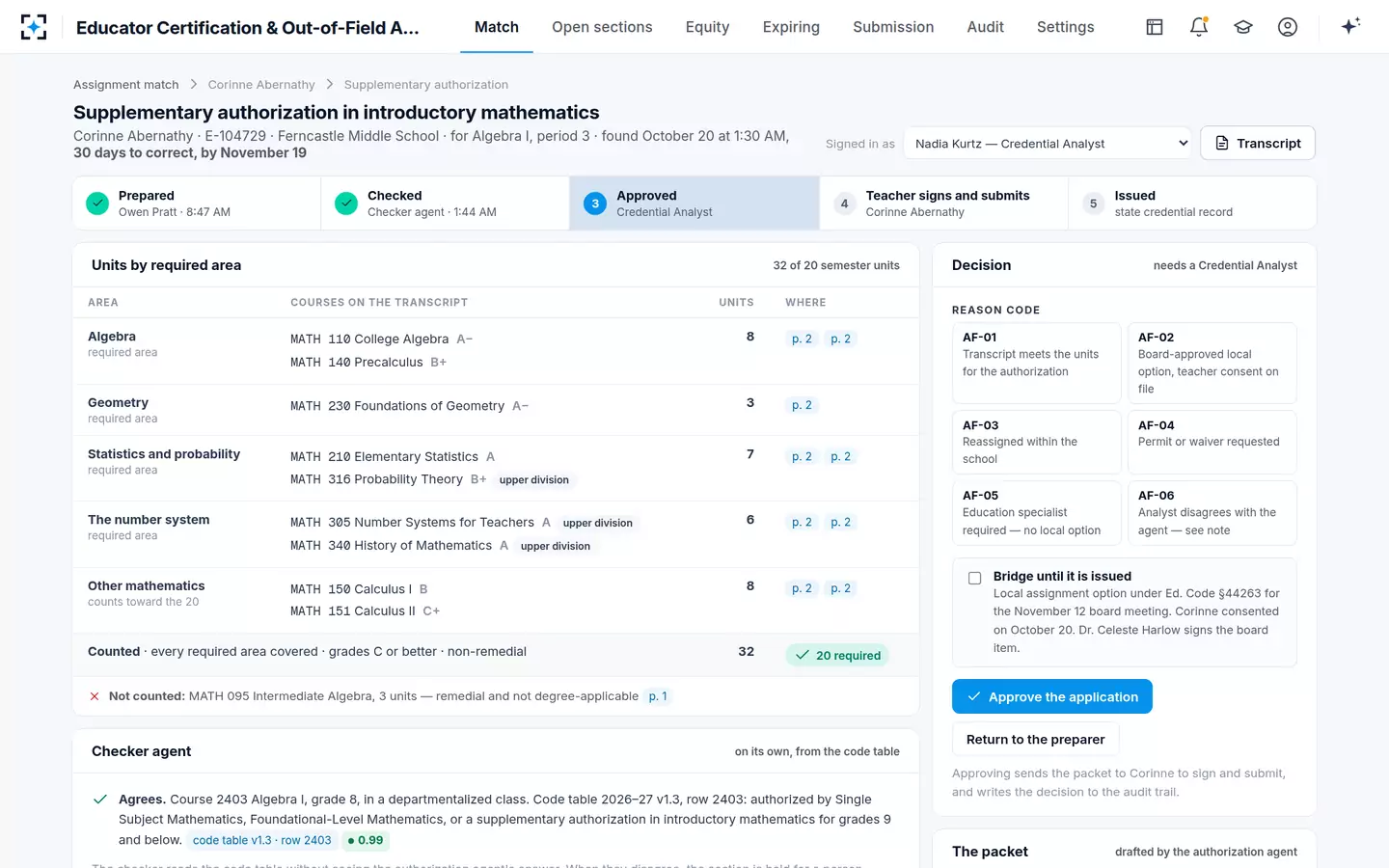This screenshot has height=868, width=1389.
Task: Open Corinne Abernathy breadcrumb
Action: point(261,85)
